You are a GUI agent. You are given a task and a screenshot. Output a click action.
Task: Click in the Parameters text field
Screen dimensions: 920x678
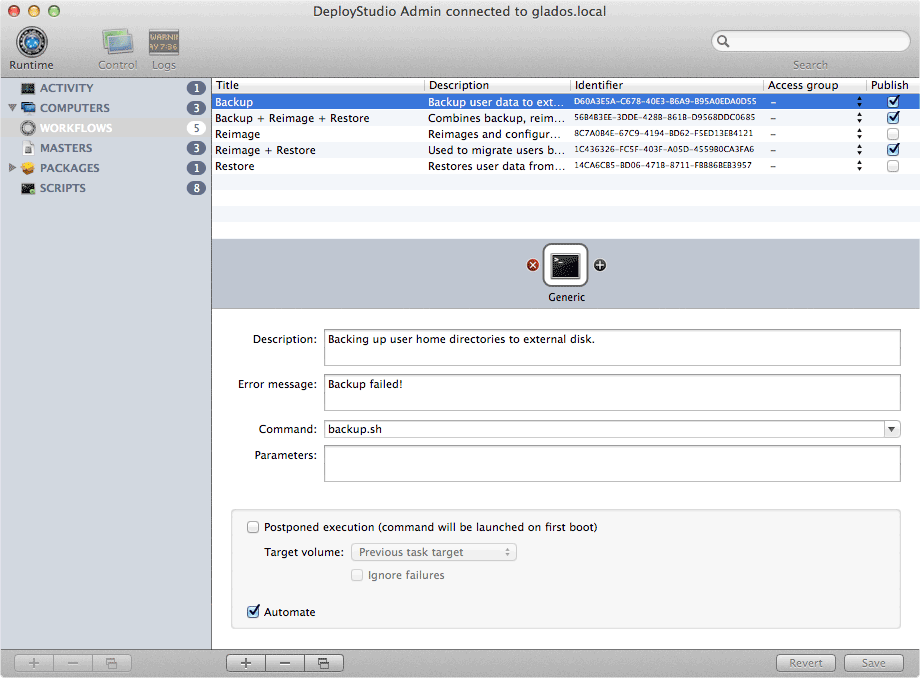612,464
